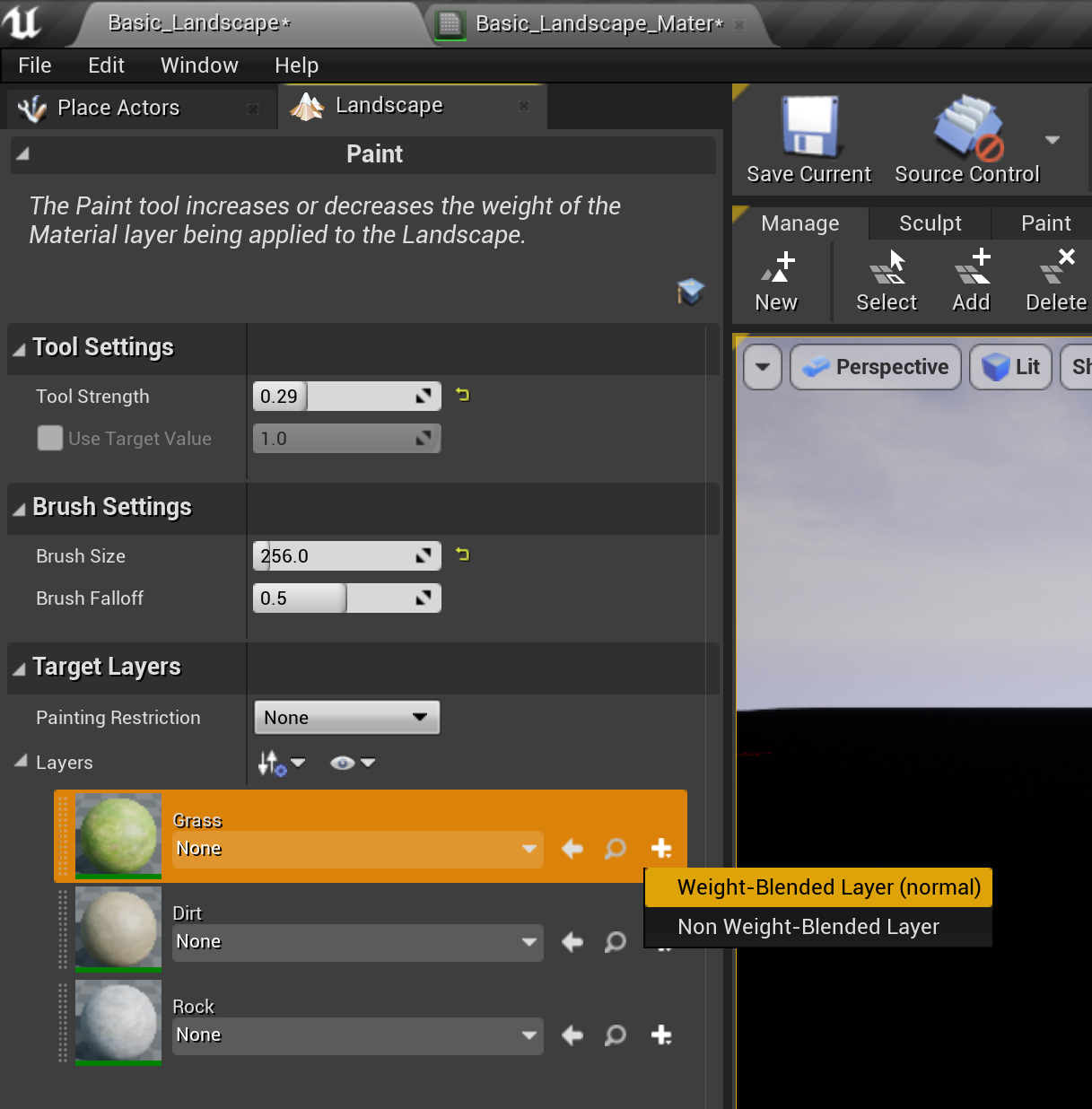
Task: Activate the Select component tool
Action: pos(886,280)
